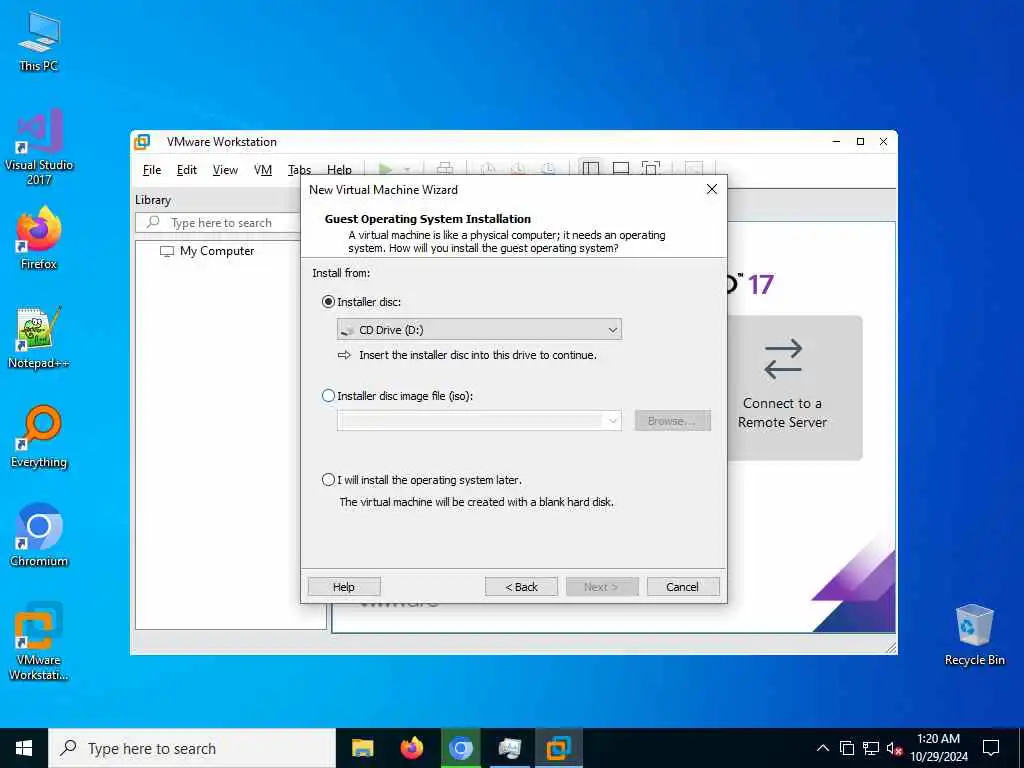The image size is (1024, 768).
Task: Switch to VMware Workstation taskbar button
Action: coord(558,748)
